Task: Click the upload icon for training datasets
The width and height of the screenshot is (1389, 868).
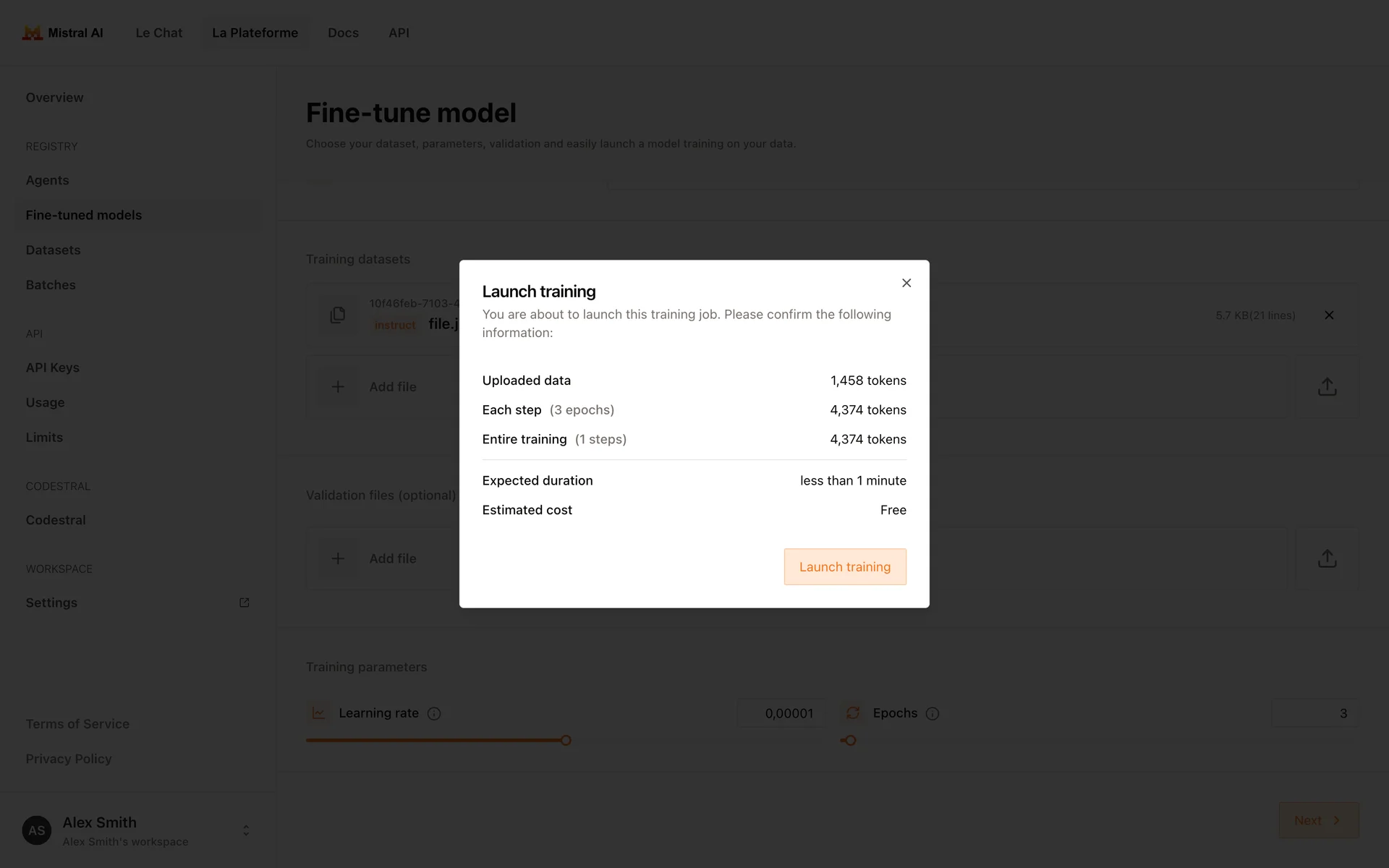Action: [1327, 387]
